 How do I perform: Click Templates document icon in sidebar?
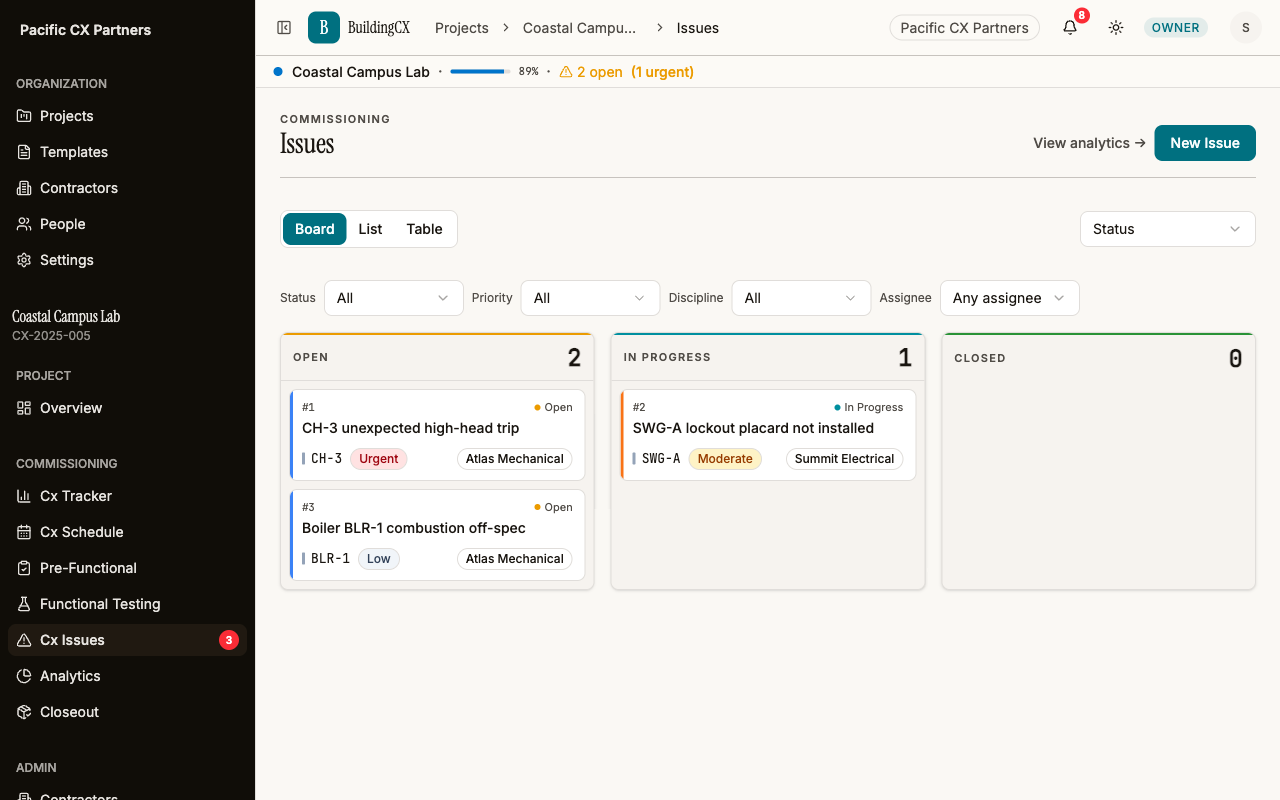[x=24, y=152]
